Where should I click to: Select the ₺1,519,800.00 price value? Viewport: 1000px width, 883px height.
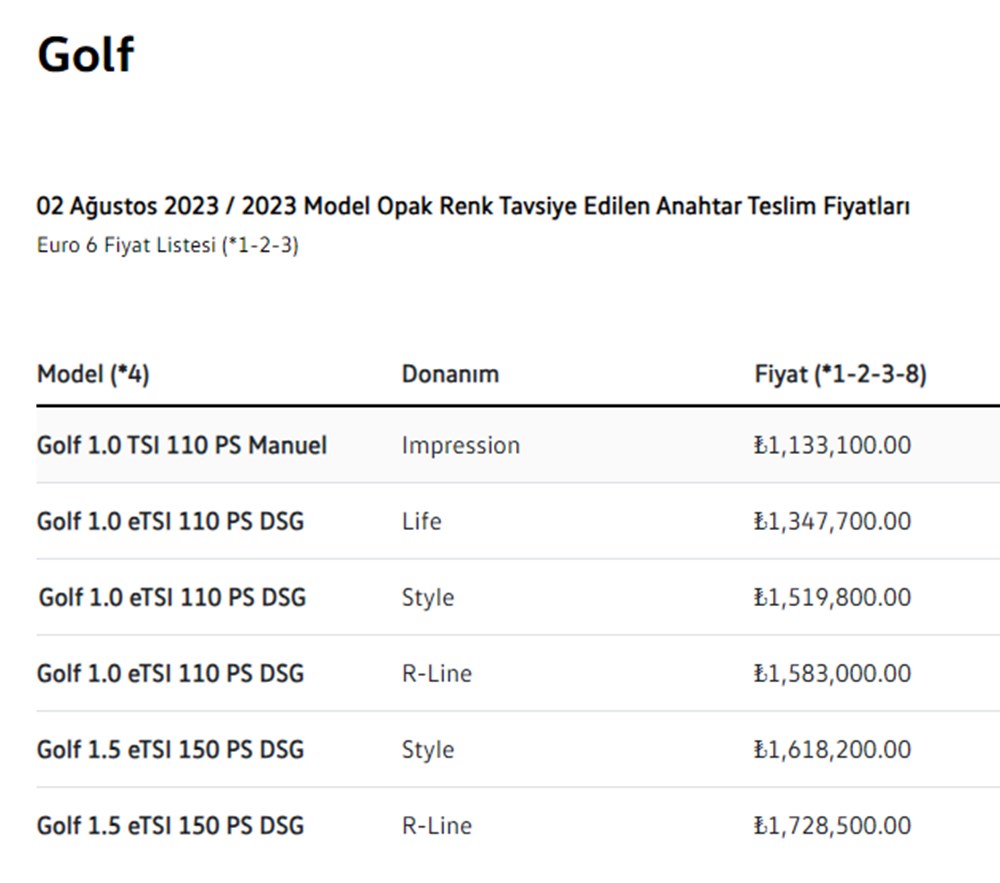(x=832, y=597)
